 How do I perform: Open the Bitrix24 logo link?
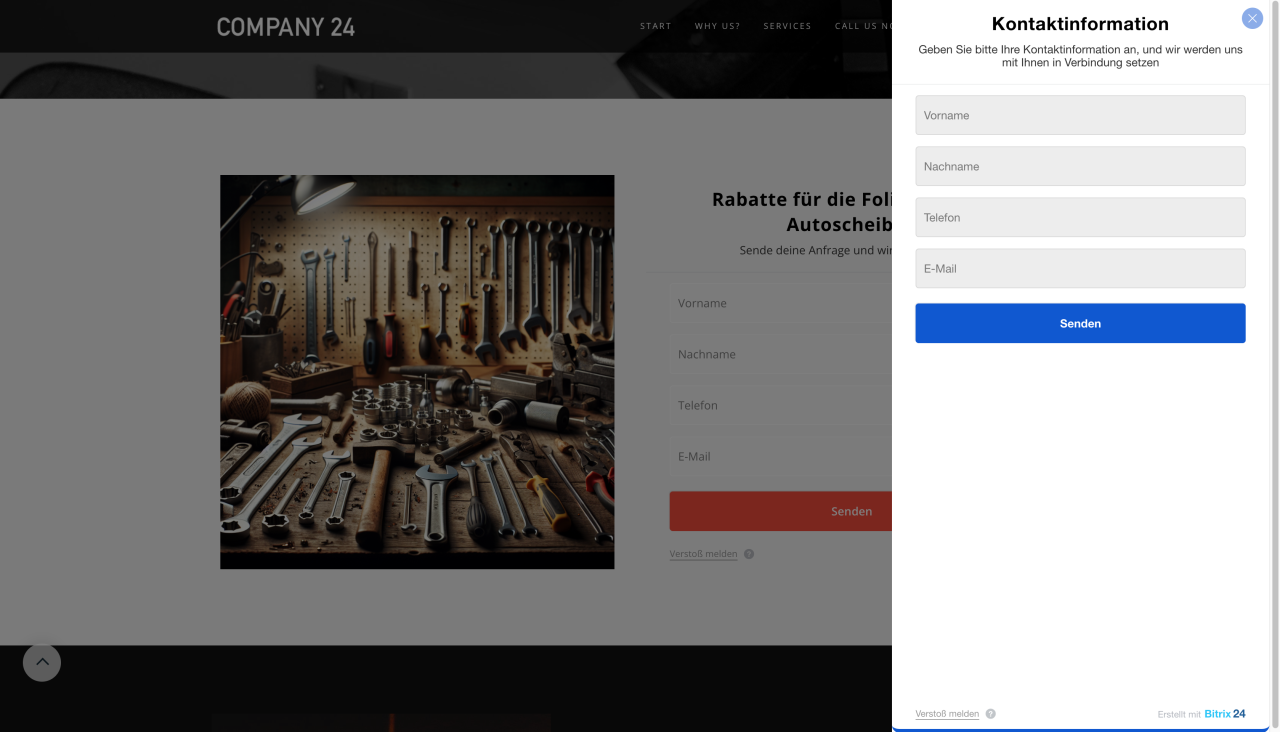[x=1224, y=714]
